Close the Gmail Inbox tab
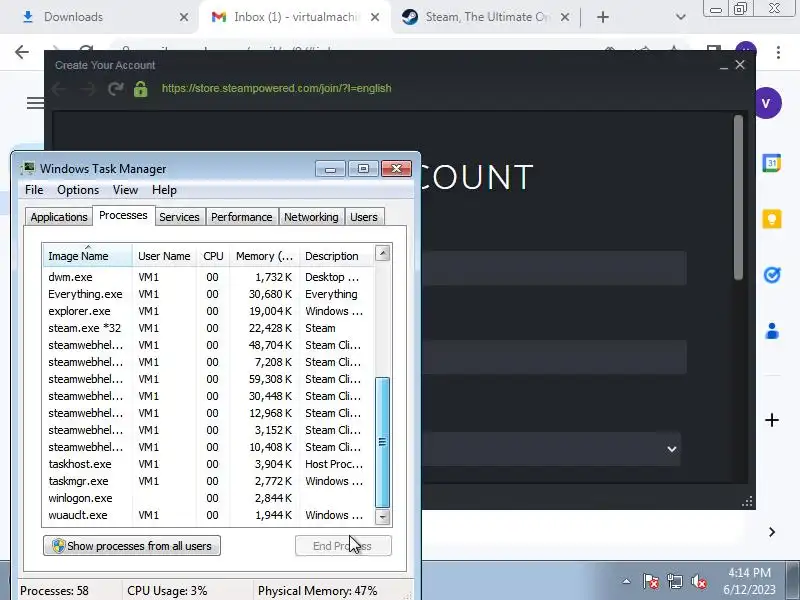The height and width of the screenshot is (600, 800). pyautogui.click(x=375, y=17)
